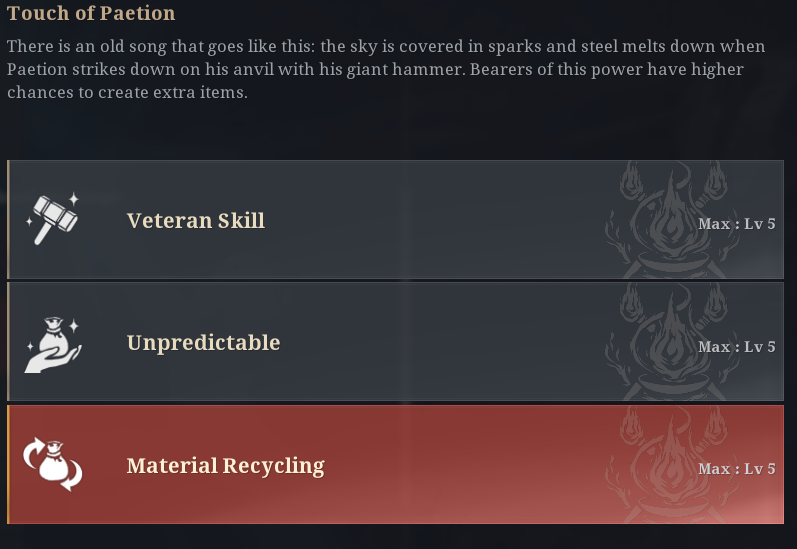Click the left edge bar of Unpredictable
This screenshot has height=549, width=797.
[8, 342]
